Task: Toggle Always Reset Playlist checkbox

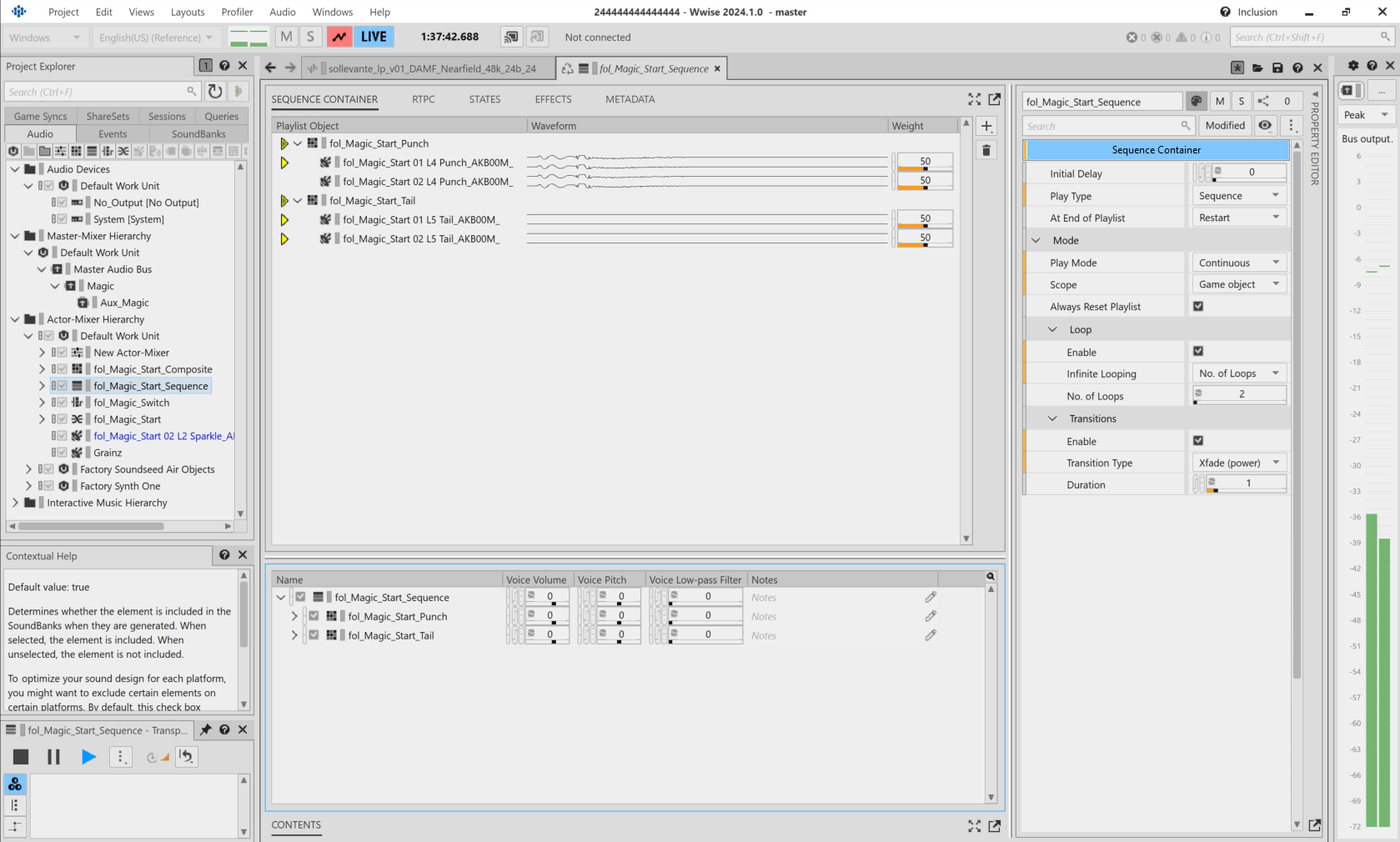Action: point(1198,307)
